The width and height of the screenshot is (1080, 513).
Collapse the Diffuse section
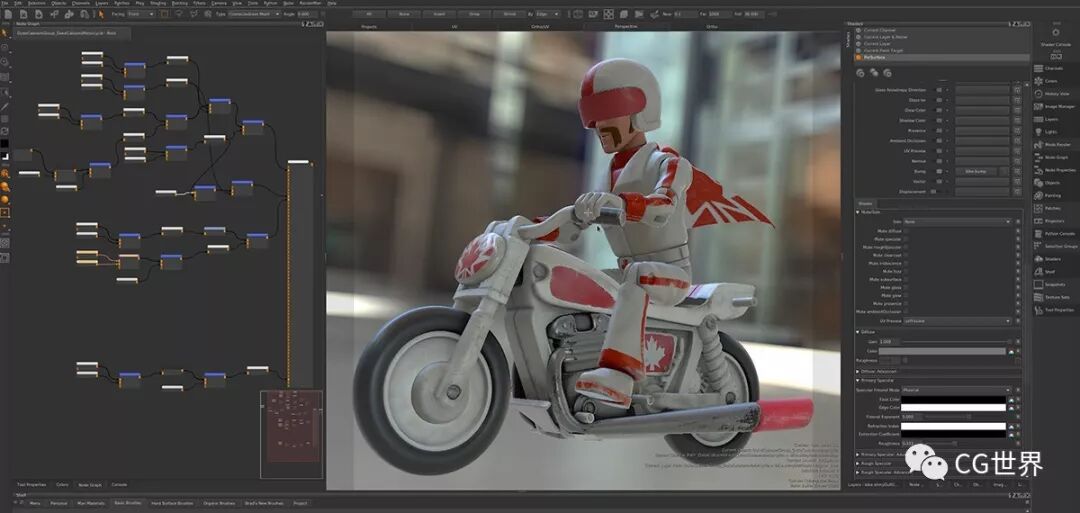click(858, 332)
